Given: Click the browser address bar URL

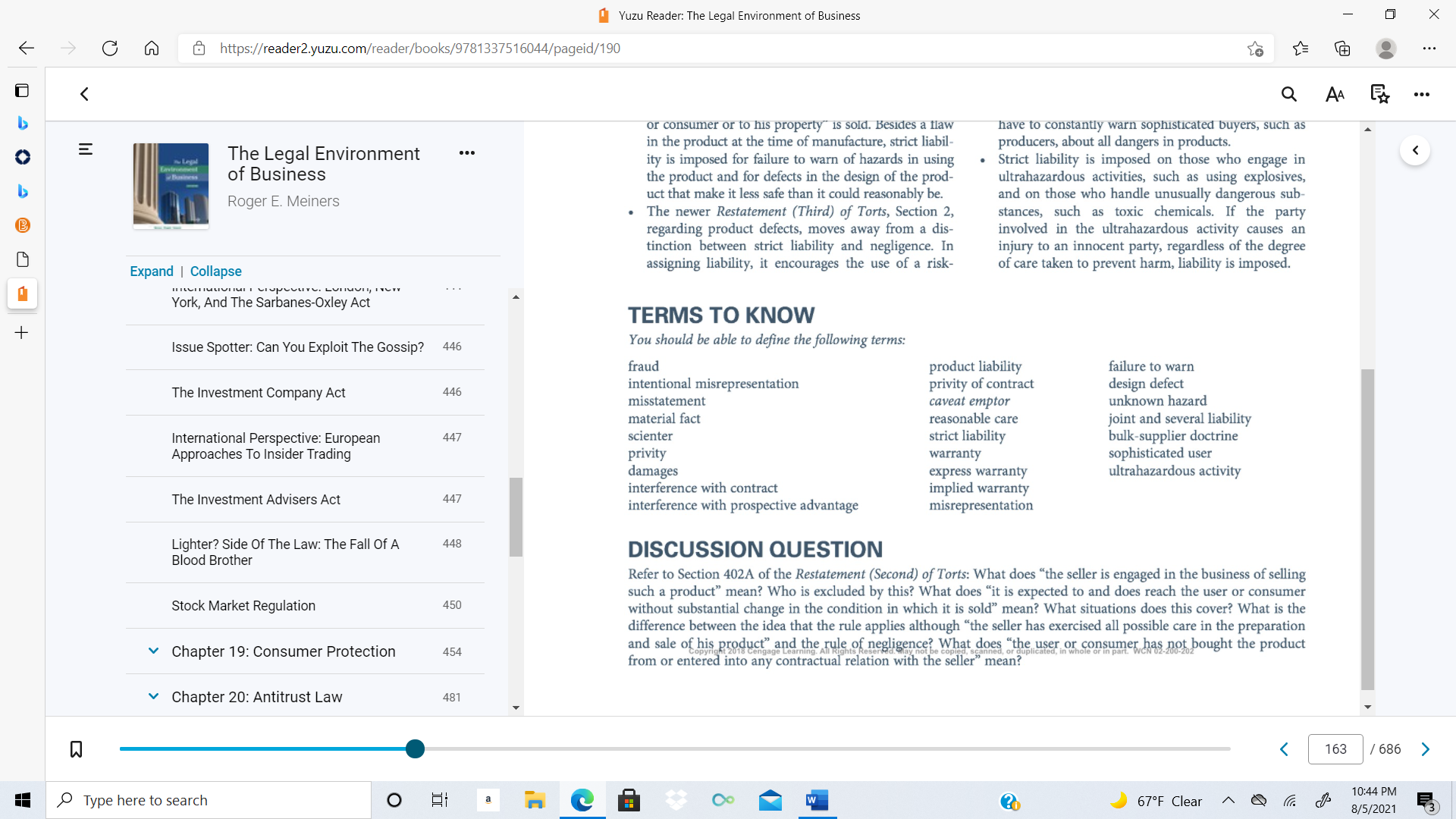Looking at the screenshot, I should [x=420, y=49].
